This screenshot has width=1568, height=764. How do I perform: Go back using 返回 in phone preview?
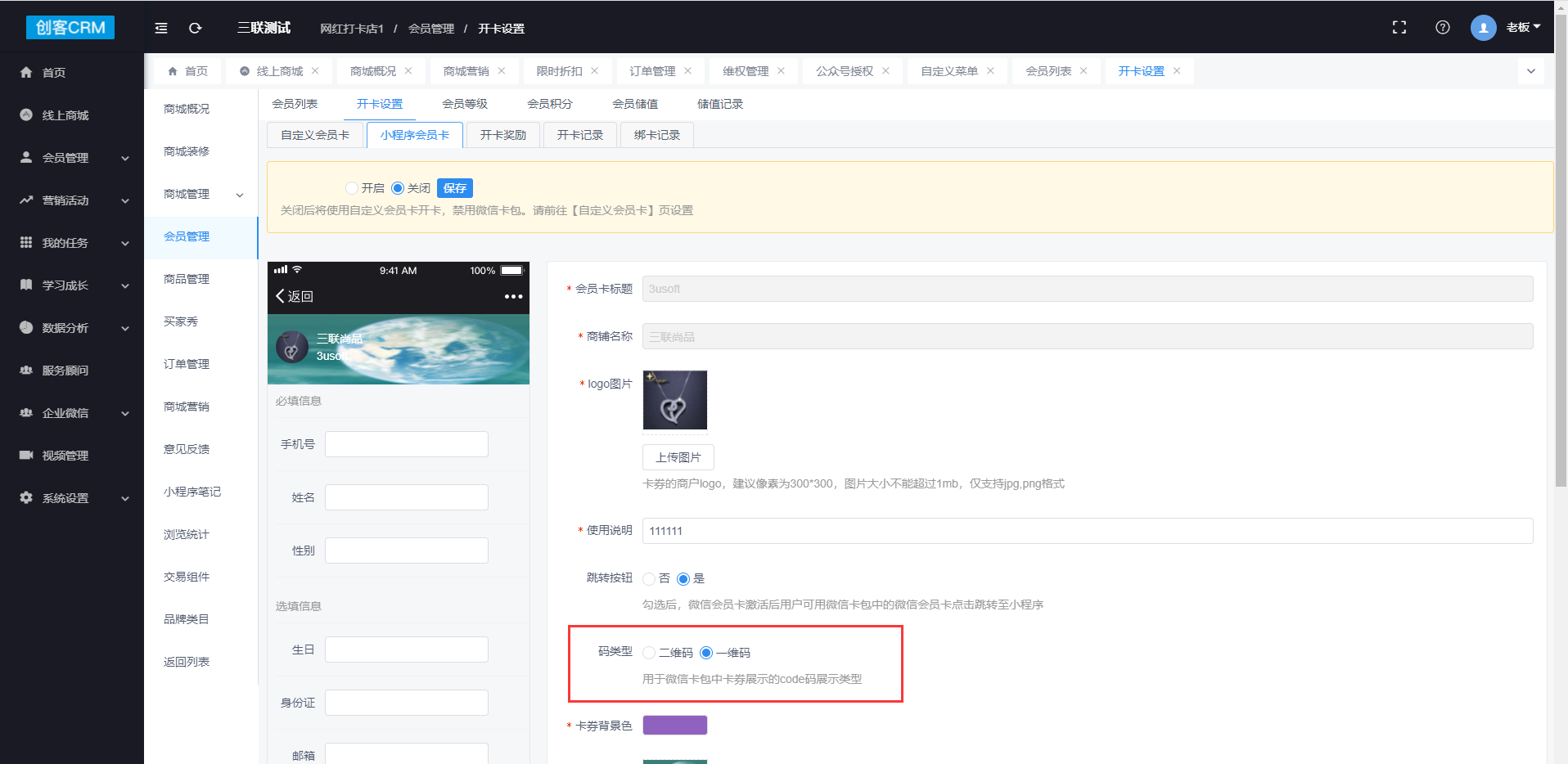[295, 296]
